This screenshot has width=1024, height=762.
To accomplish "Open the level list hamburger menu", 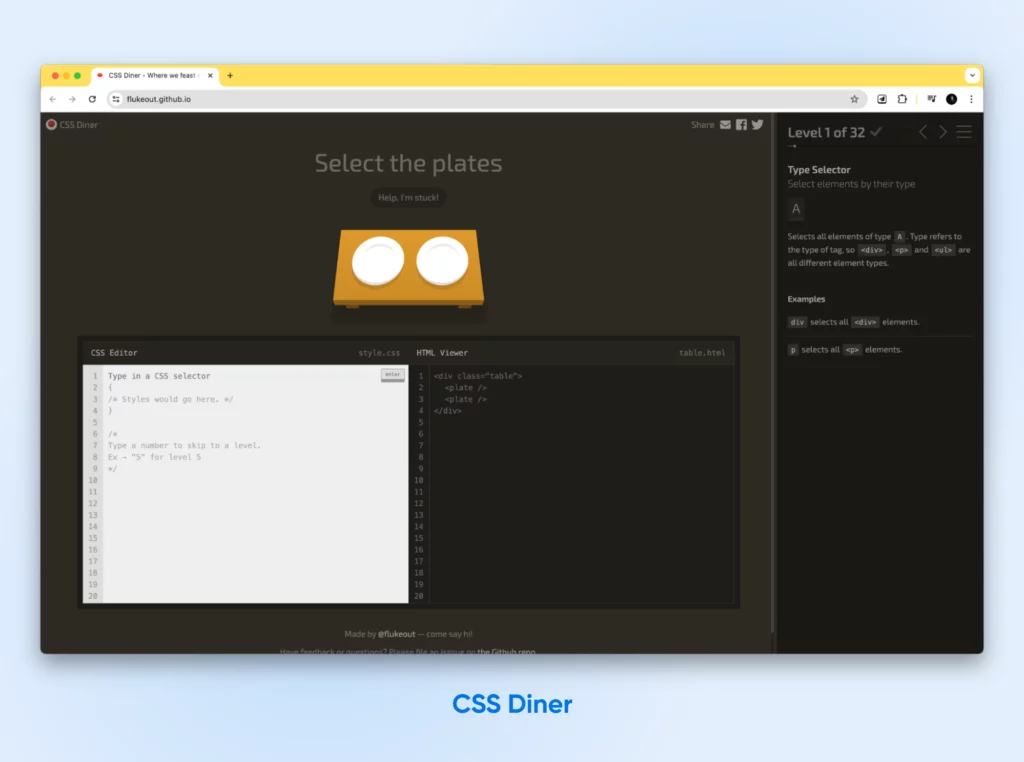I will pos(964,132).
